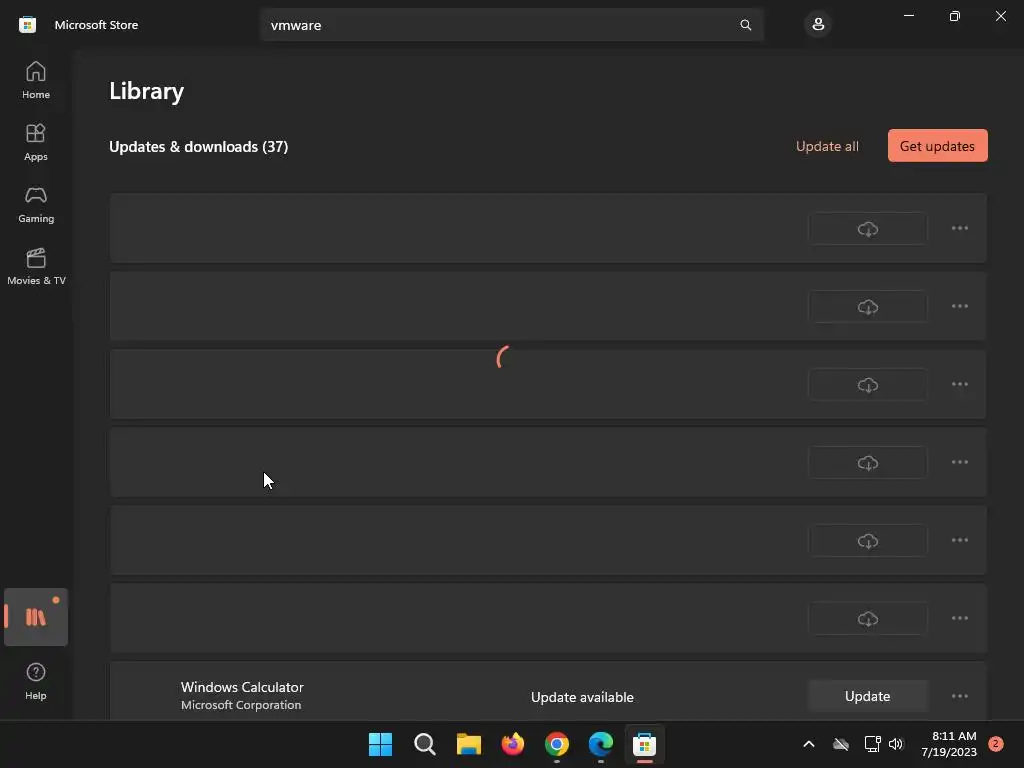The image size is (1024, 768).
Task: Open more options for Windows Calculator
Action: tap(959, 696)
